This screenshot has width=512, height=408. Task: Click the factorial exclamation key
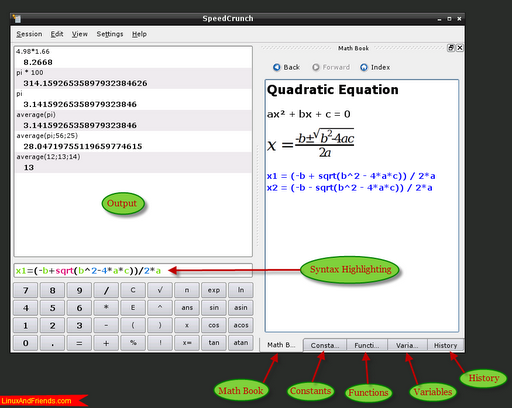tap(160, 343)
